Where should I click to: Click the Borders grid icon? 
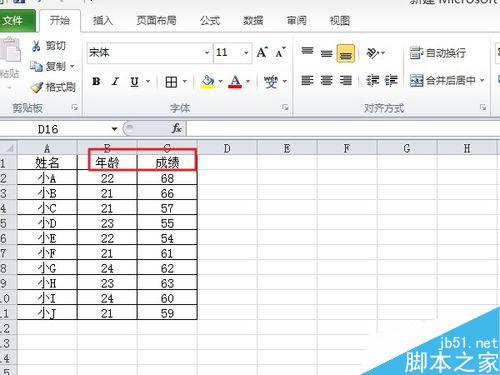pyautogui.click(x=171, y=81)
